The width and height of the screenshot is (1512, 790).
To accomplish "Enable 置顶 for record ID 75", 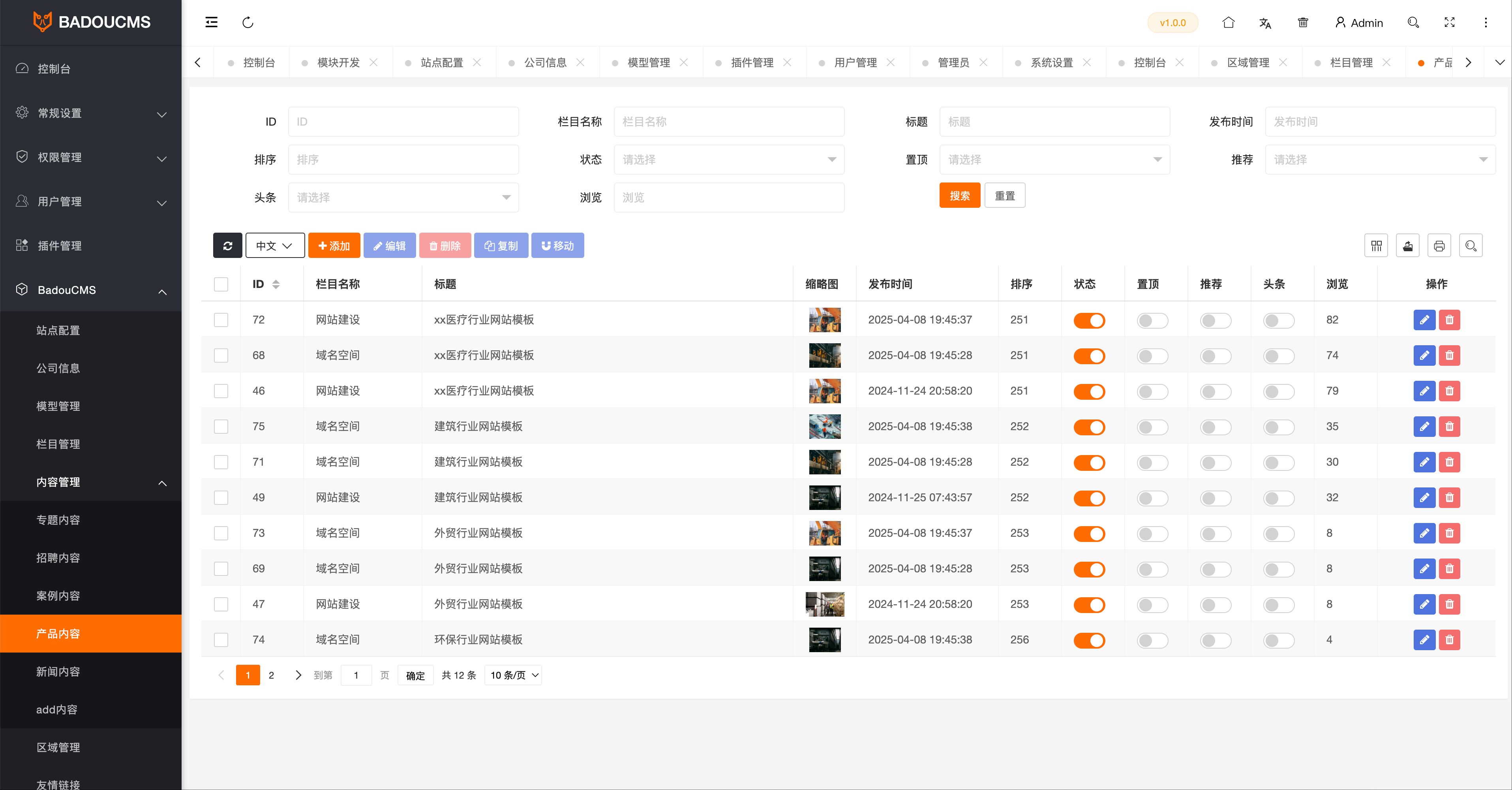I will coord(1152,427).
